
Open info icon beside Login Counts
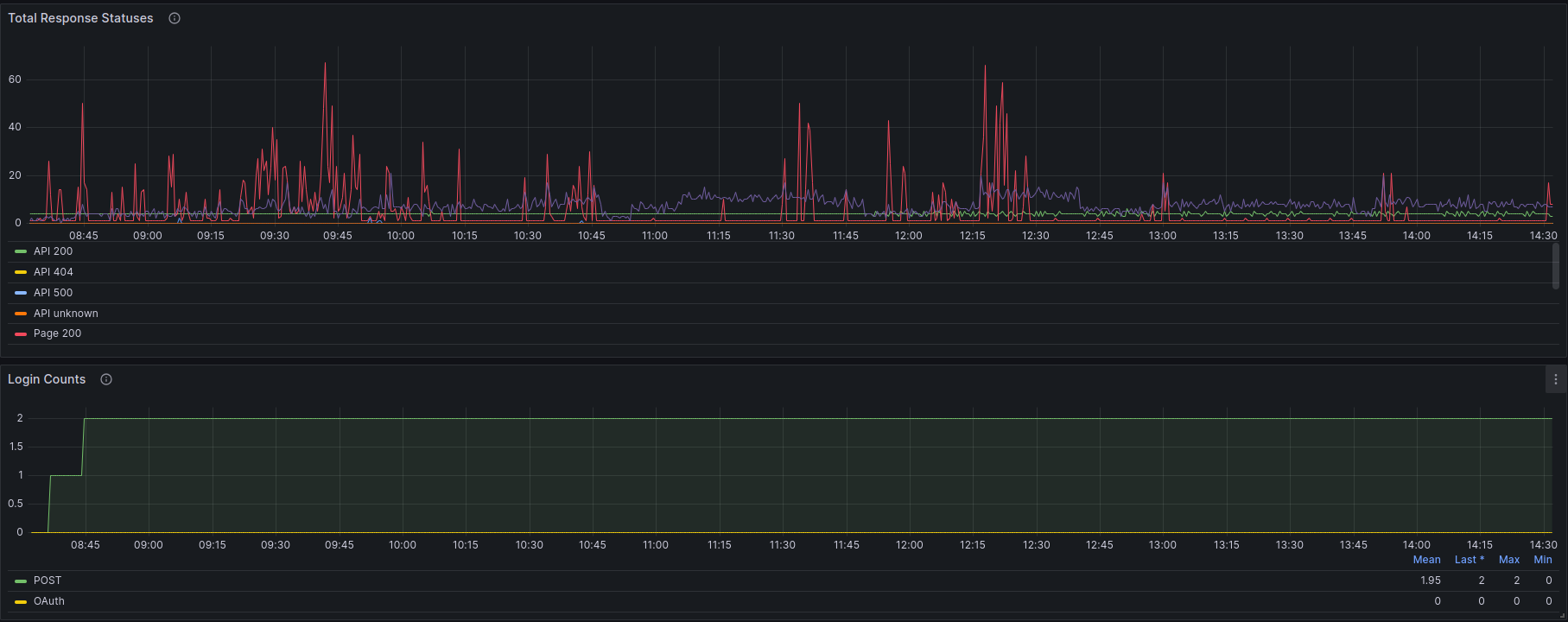tap(106, 379)
